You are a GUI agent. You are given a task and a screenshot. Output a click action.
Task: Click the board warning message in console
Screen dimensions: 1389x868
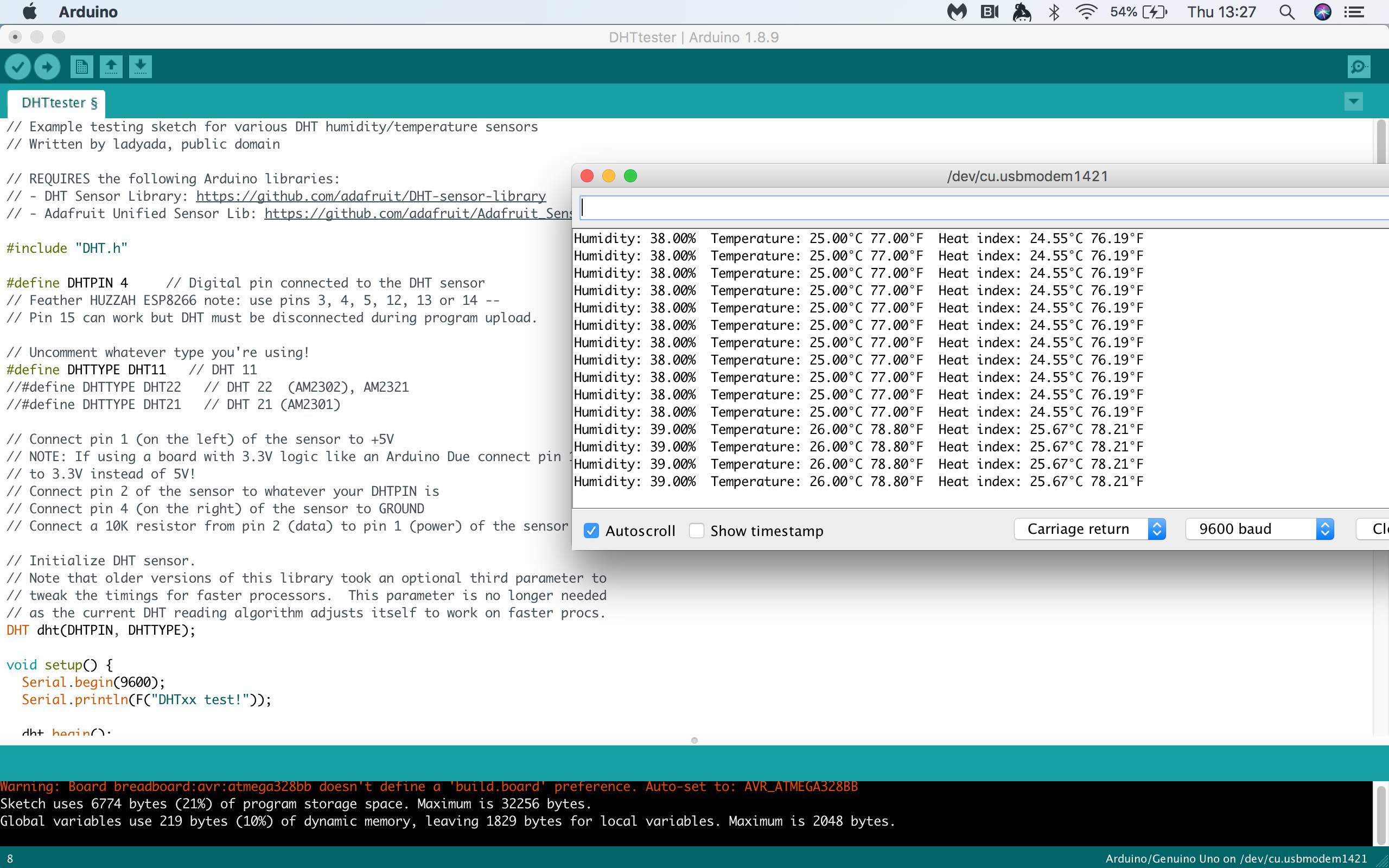[429, 787]
